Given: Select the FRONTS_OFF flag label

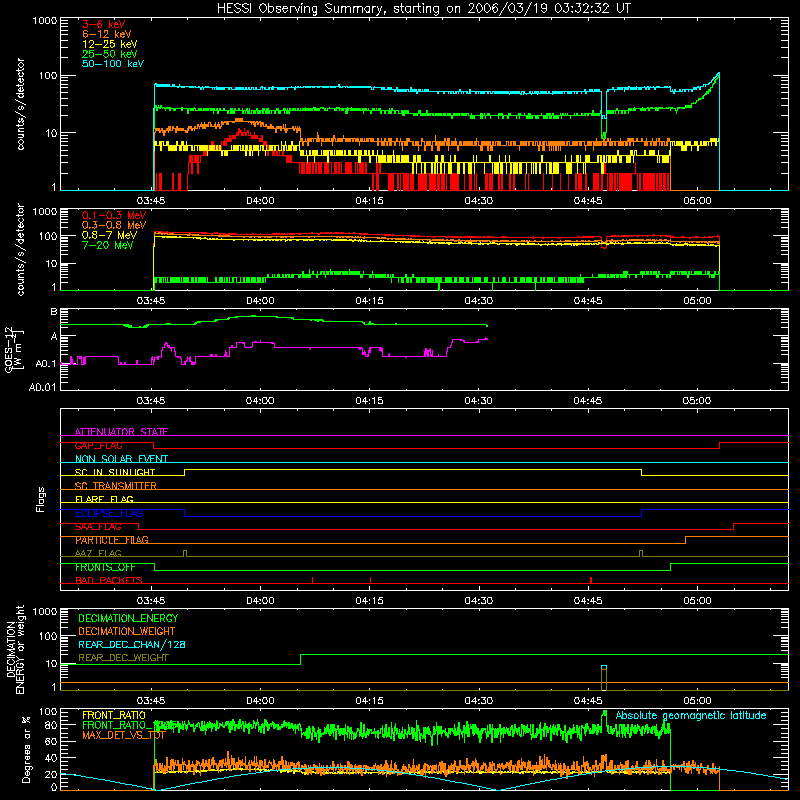Looking at the screenshot, I should coord(105,567).
